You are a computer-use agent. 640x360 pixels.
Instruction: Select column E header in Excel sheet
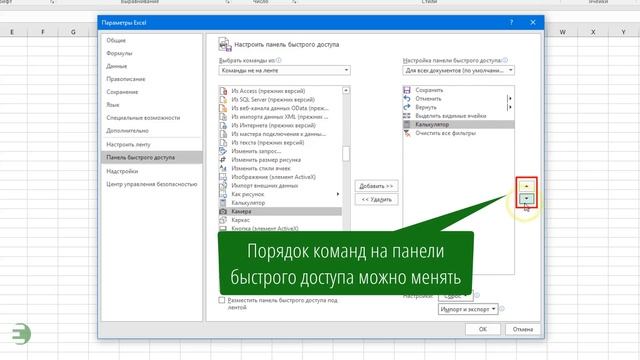12,32
